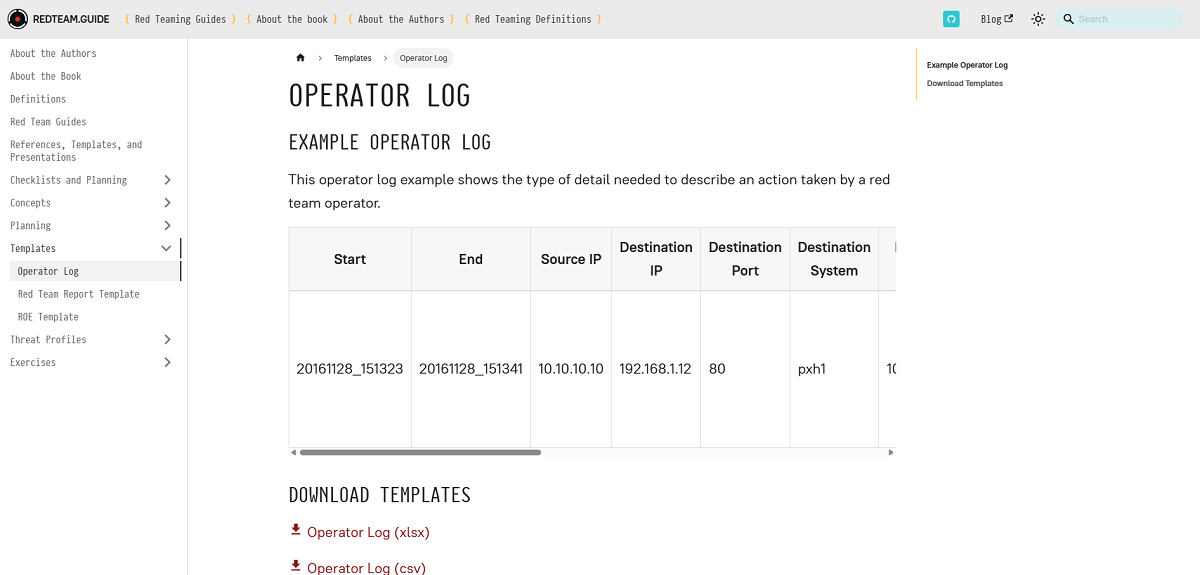
Task: Select About the Authors in sidebar
Action: point(53,53)
